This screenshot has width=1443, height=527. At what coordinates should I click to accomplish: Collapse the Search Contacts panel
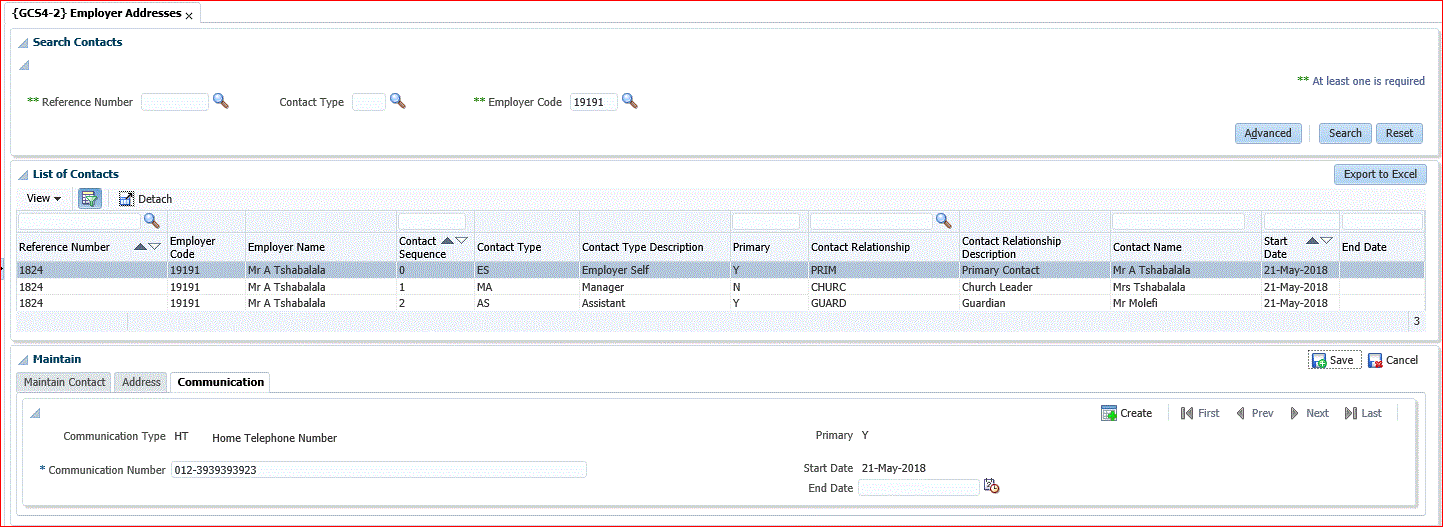[x=23, y=43]
